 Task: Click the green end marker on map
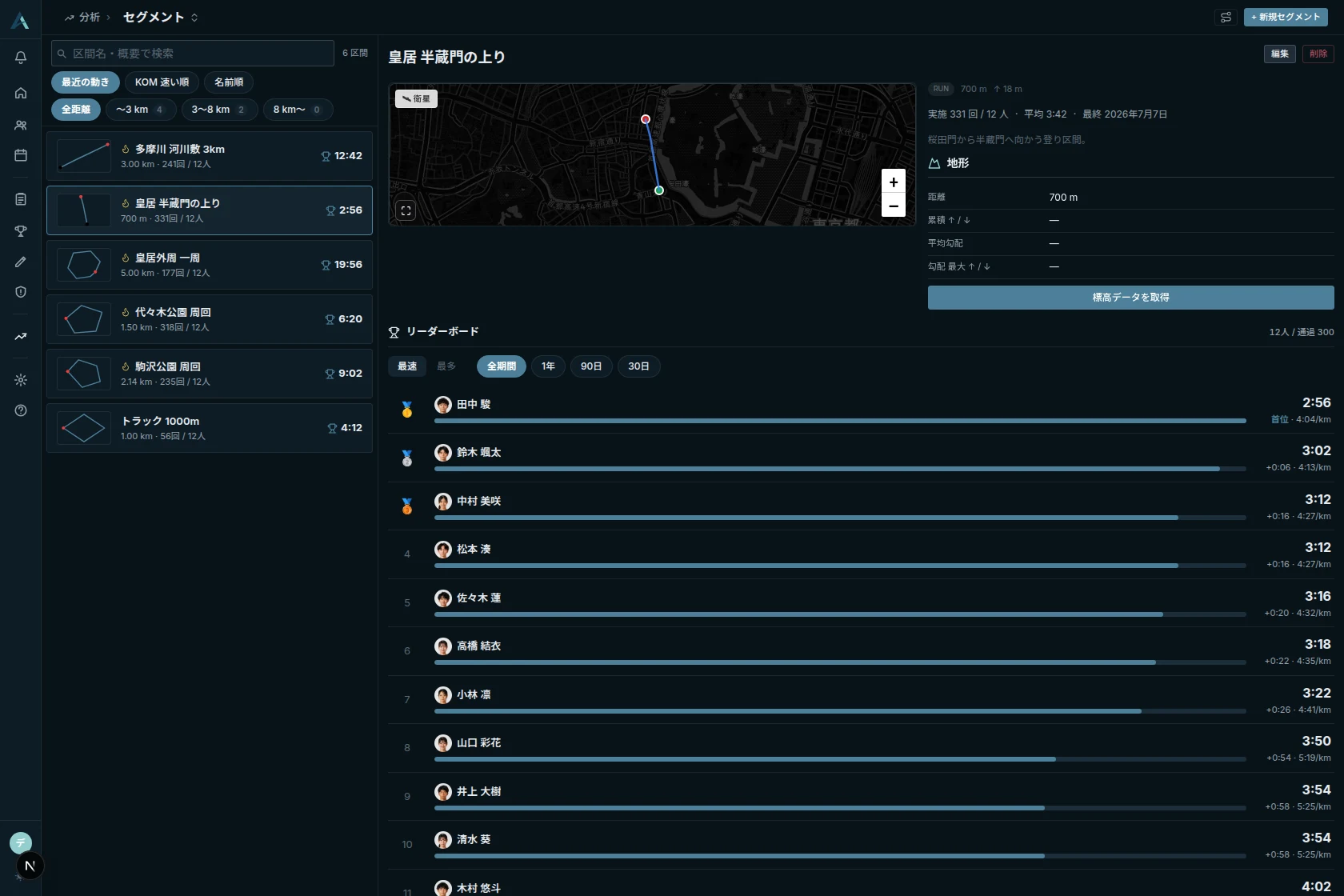tap(659, 190)
